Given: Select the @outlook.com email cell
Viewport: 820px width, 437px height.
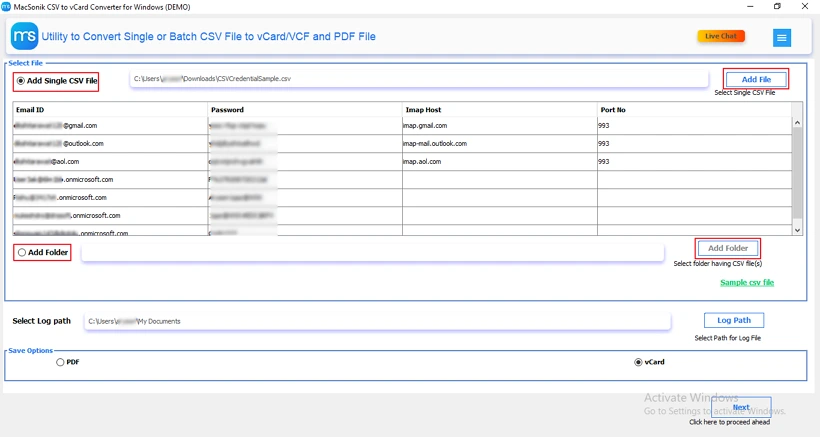Looking at the screenshot, I should 110,144.
